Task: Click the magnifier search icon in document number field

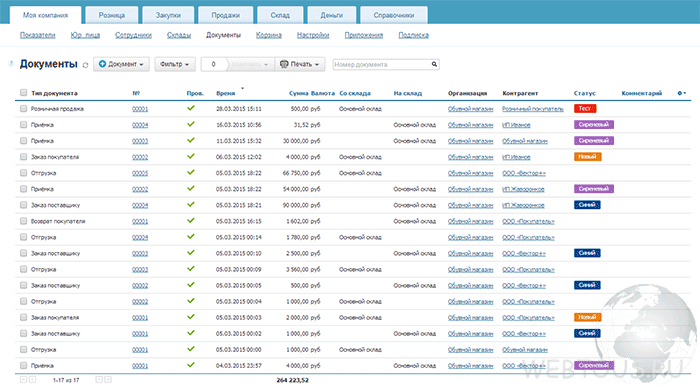Action: click(434, 64)
